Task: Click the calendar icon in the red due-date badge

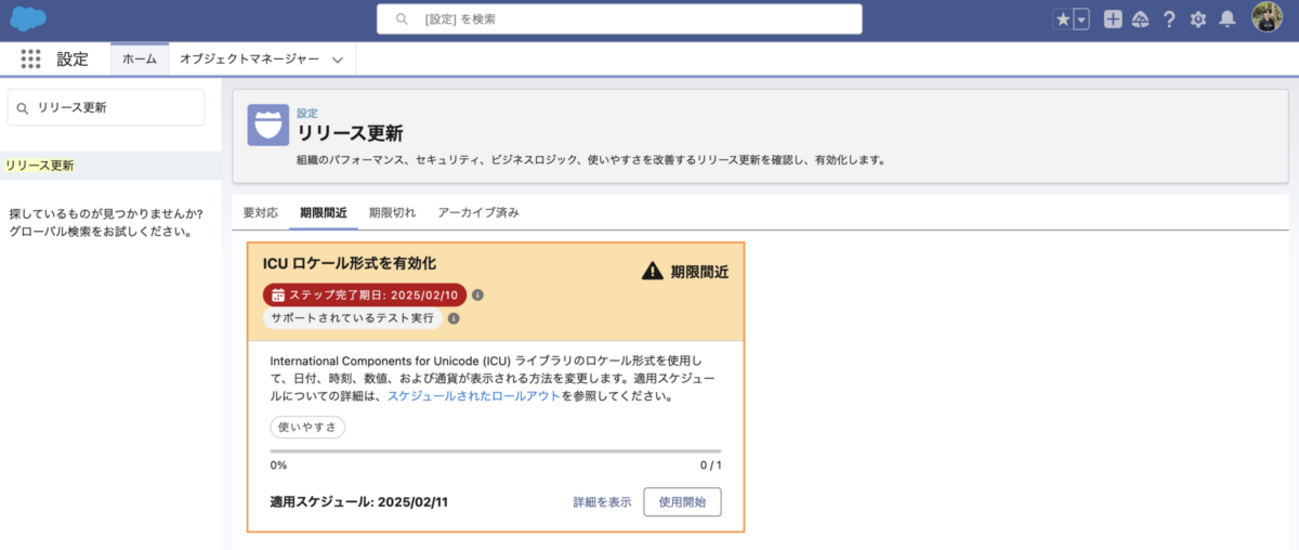Action: (278, 295)
